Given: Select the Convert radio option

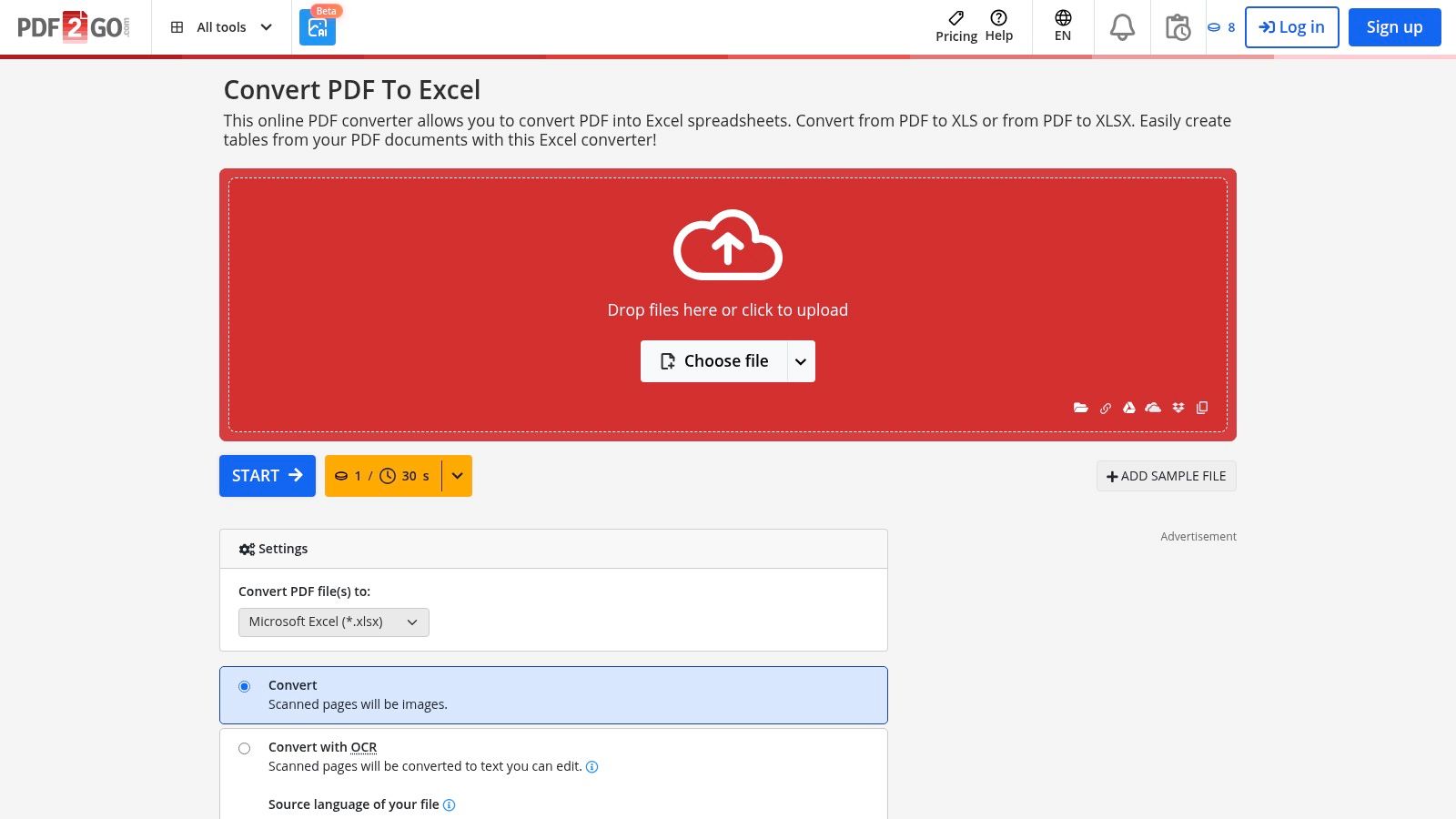Looking at the screenshot, I should click(x=244, y=686).
